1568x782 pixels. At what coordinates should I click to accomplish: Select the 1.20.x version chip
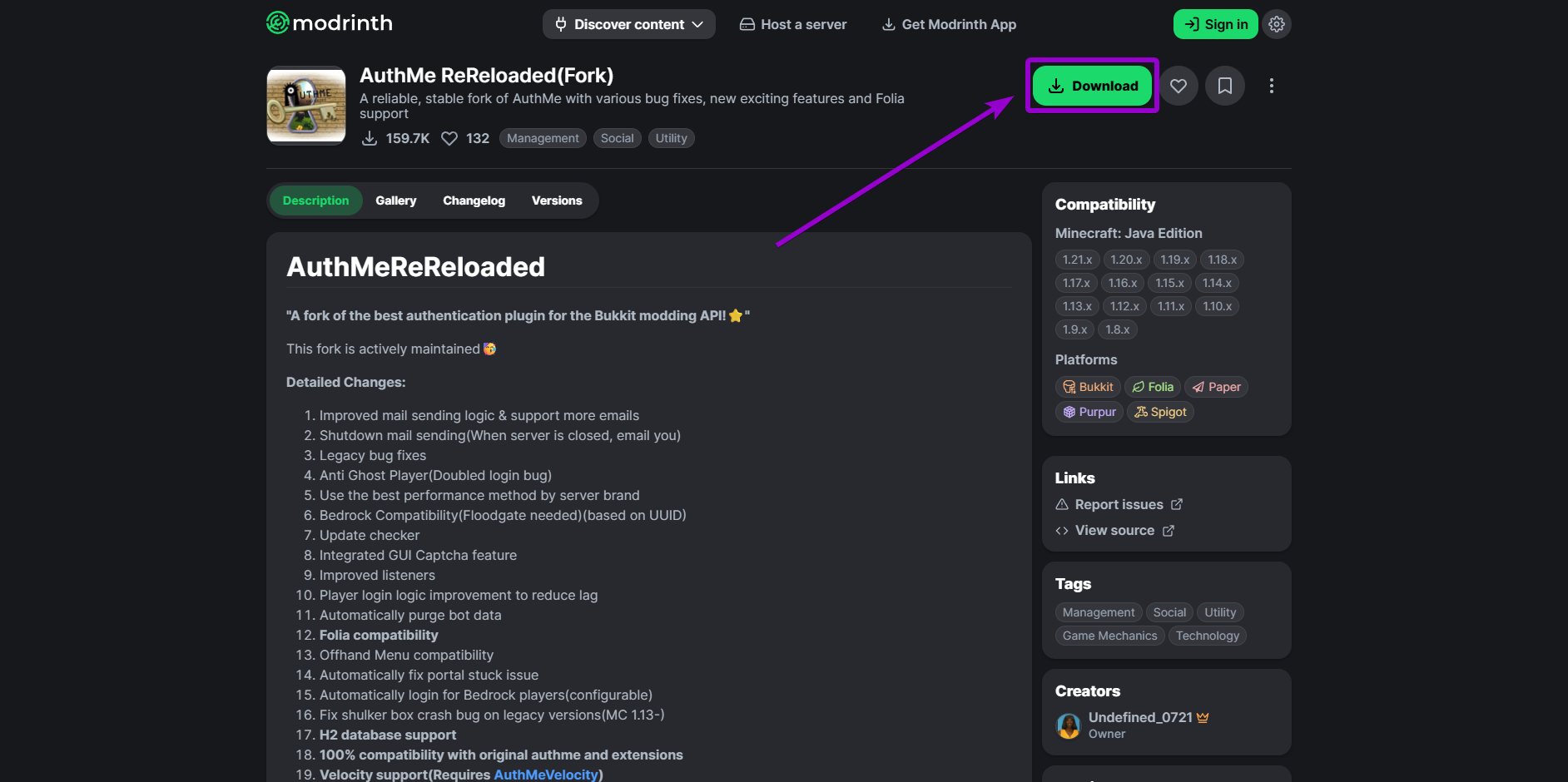pyautogui.click(x=1126, y=260)
